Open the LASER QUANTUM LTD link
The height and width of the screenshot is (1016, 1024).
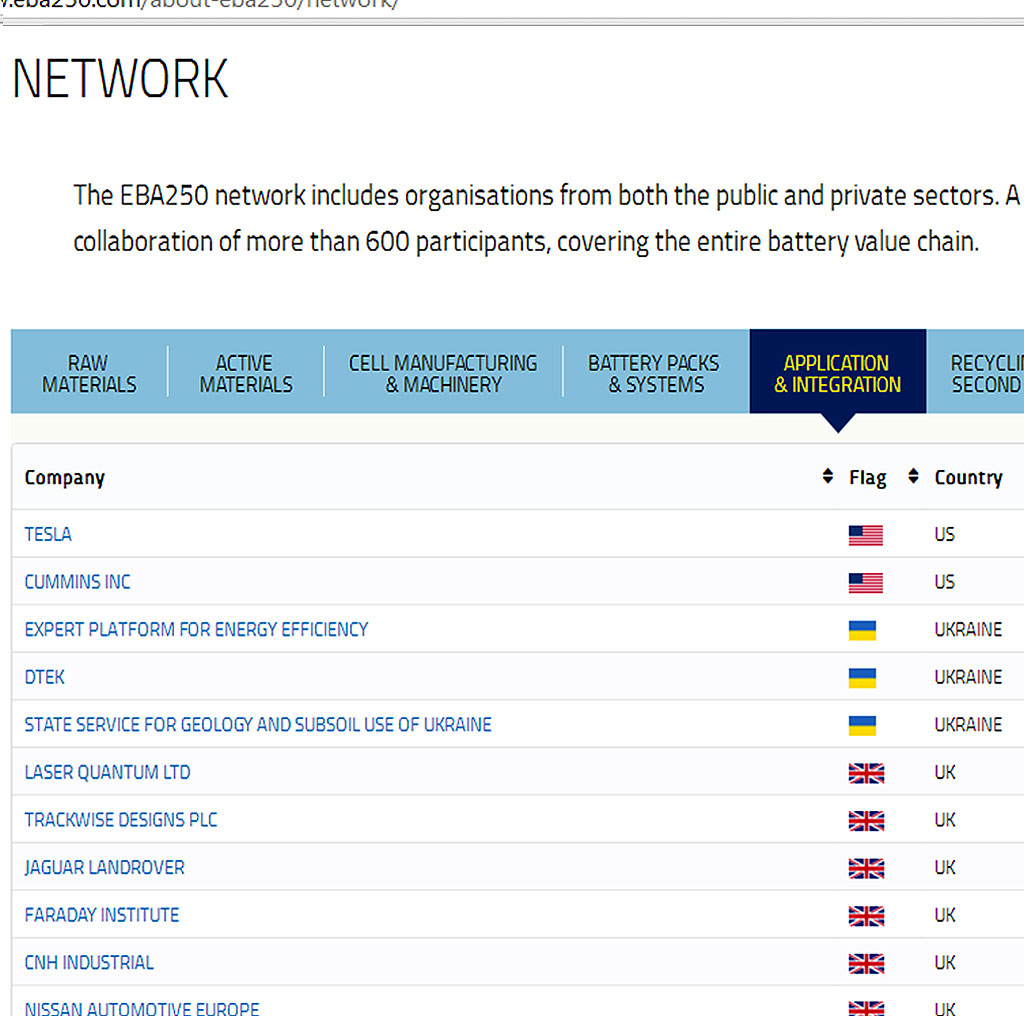pos(108,772)
